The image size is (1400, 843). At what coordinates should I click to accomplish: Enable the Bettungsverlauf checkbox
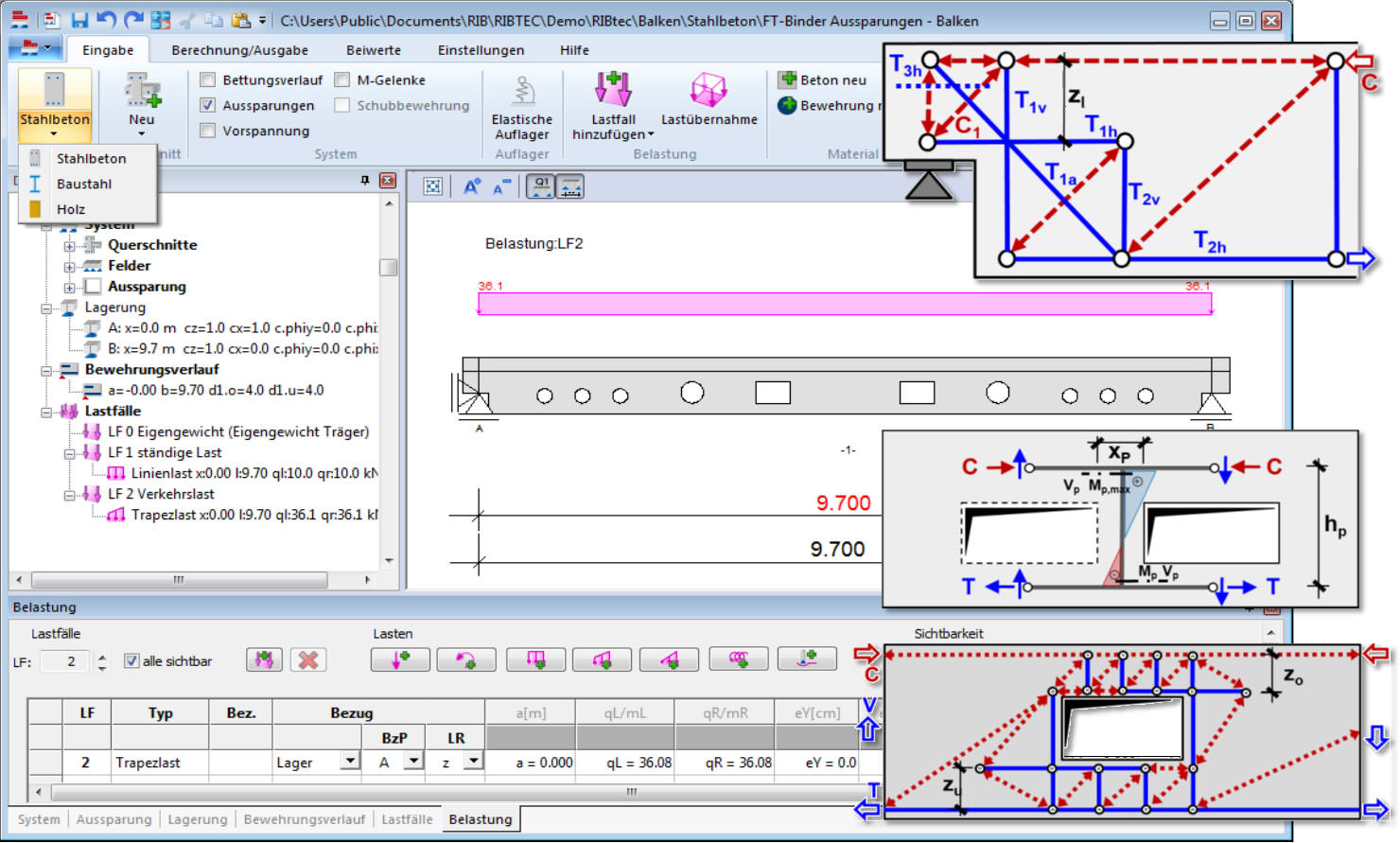208,79
